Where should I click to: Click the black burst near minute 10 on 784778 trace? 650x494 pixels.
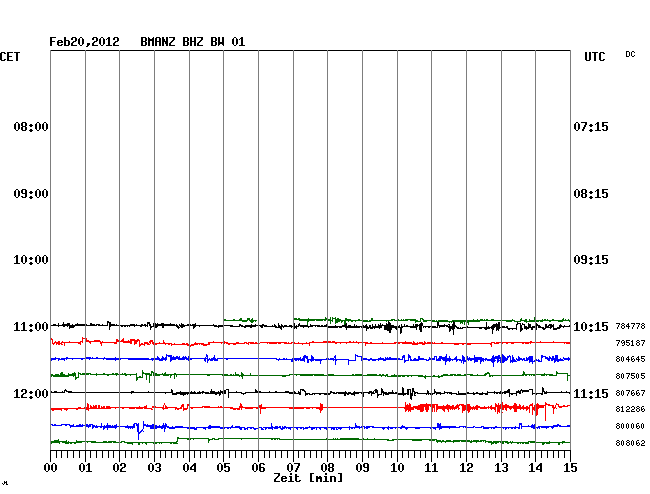(388, 327)
